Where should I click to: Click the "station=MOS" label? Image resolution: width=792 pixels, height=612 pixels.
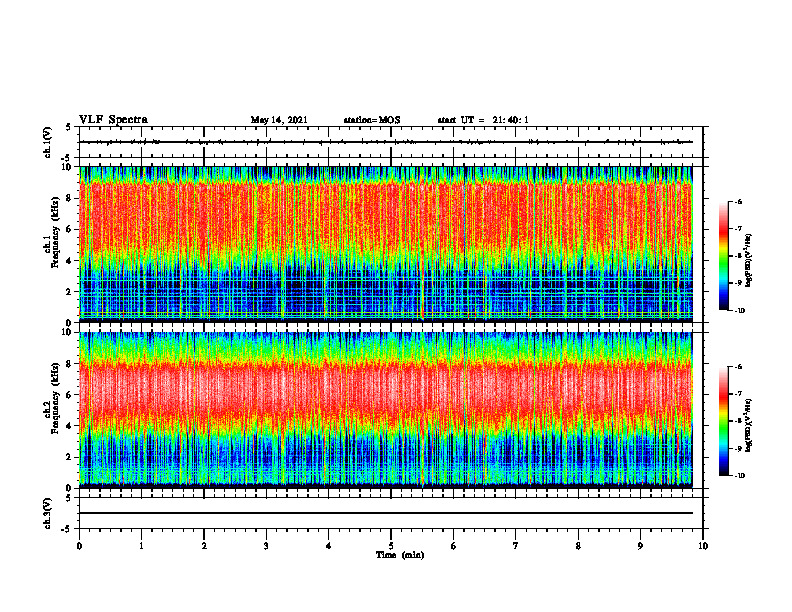[372, 120]
